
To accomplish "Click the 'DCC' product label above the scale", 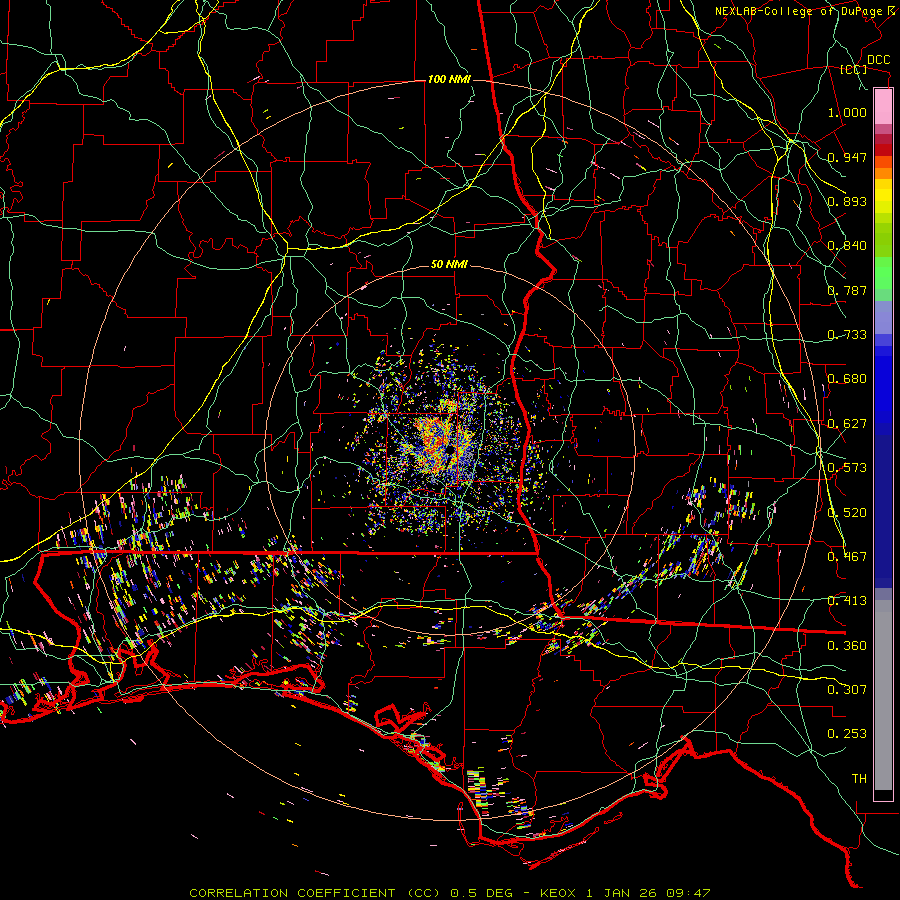I will tap(878, 60).
